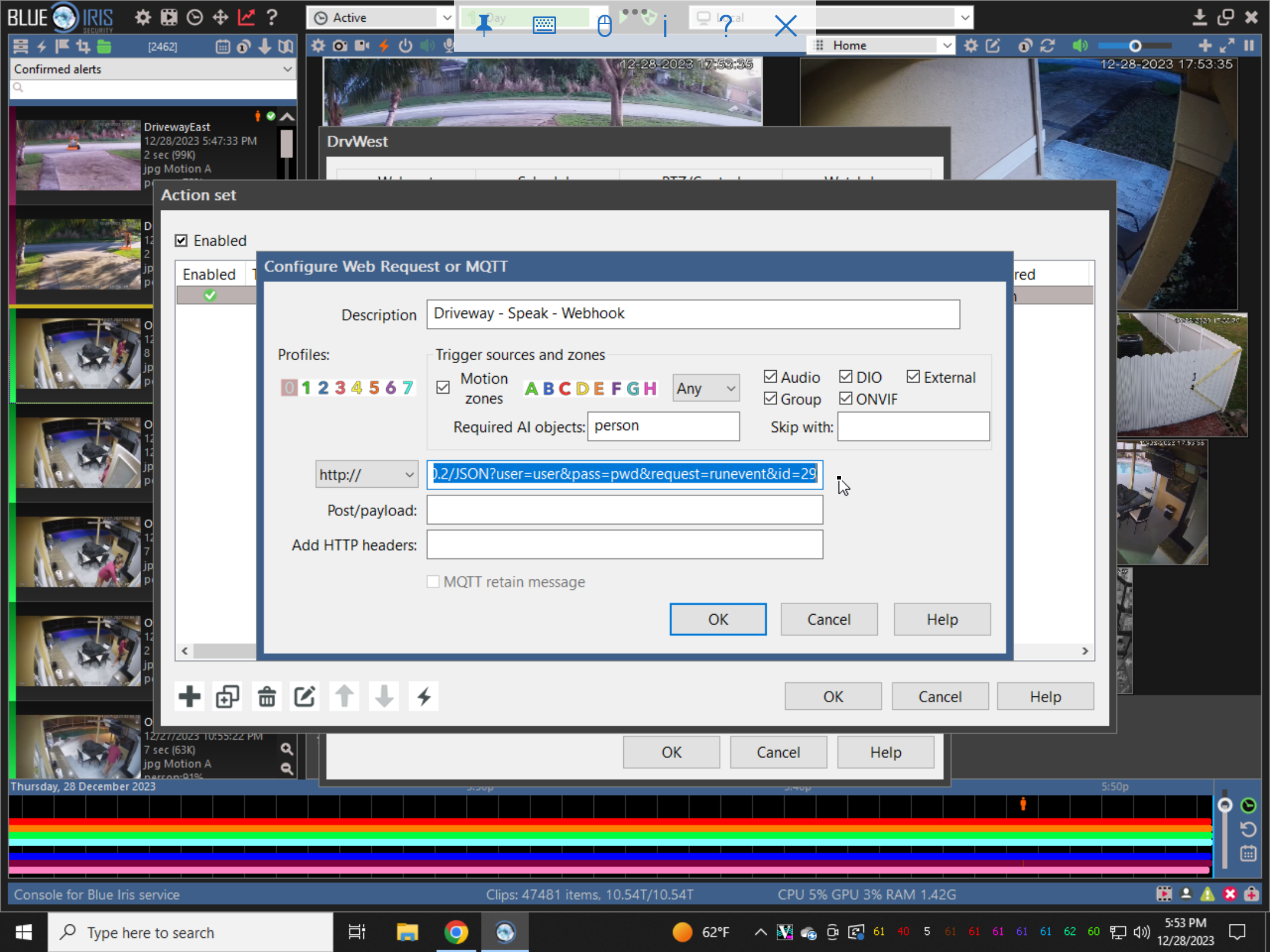Uncheck the DIO trigger source
Viewport: 1270px width, 952px height.
(845, 377)
